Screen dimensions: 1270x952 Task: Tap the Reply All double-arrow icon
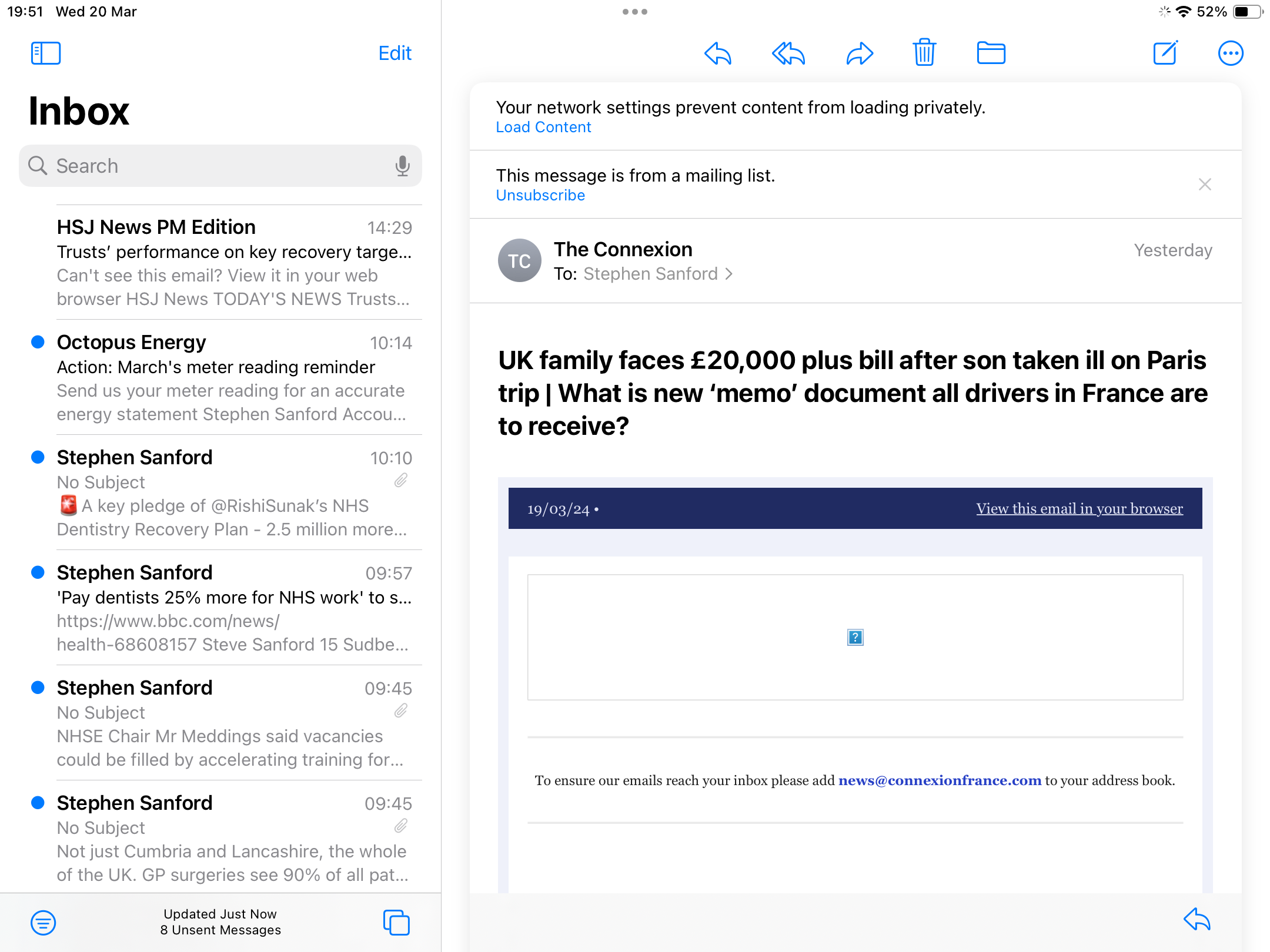pos(788,53)
